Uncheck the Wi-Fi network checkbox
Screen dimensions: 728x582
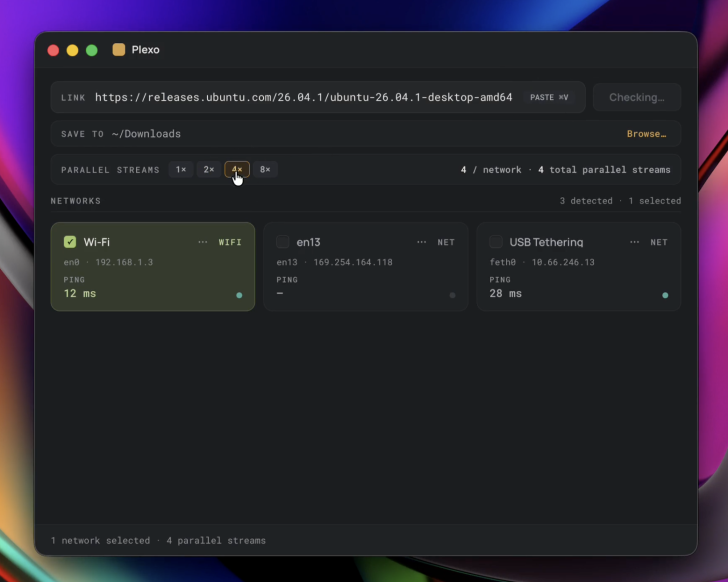click(70, 242)
